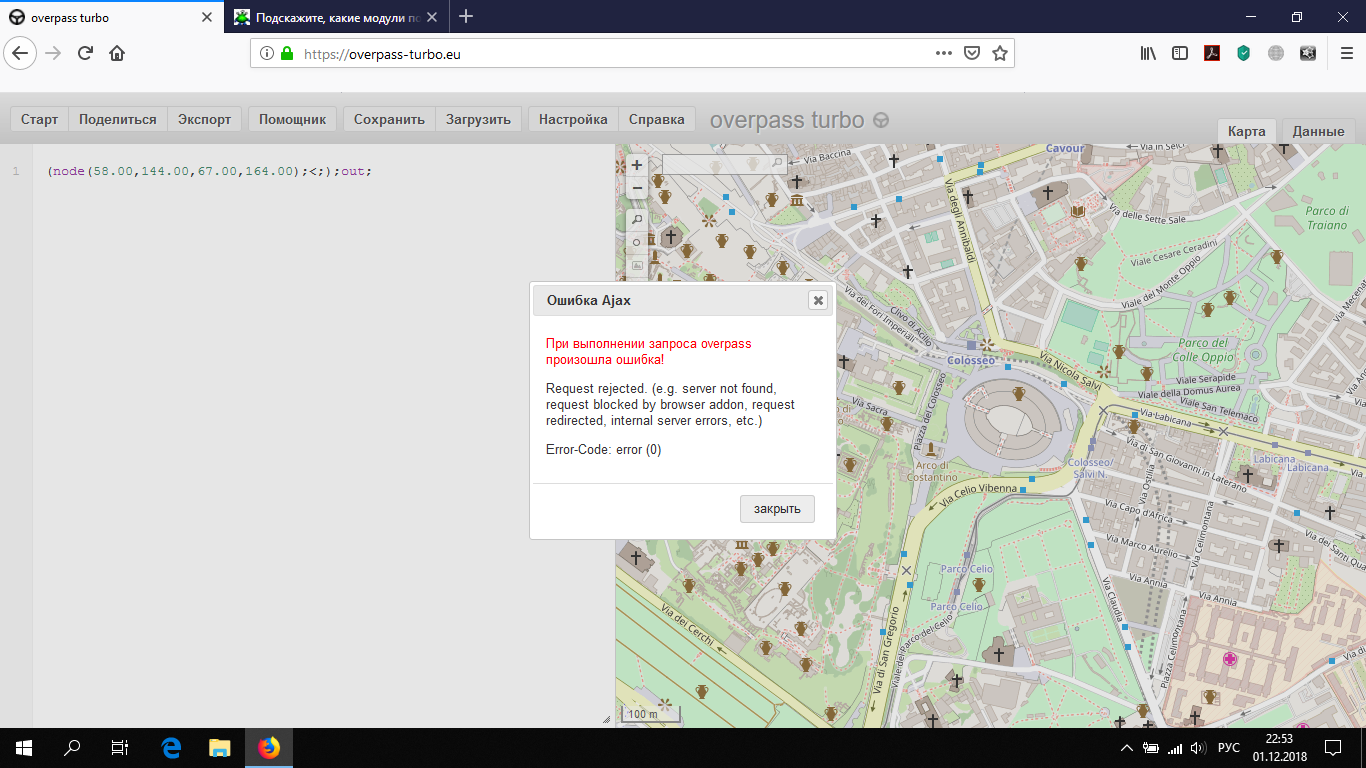The width and height of the screenshot is (1366, 768).
Task: Open the Экспорт menu
Action: click(x=204, y=119)
